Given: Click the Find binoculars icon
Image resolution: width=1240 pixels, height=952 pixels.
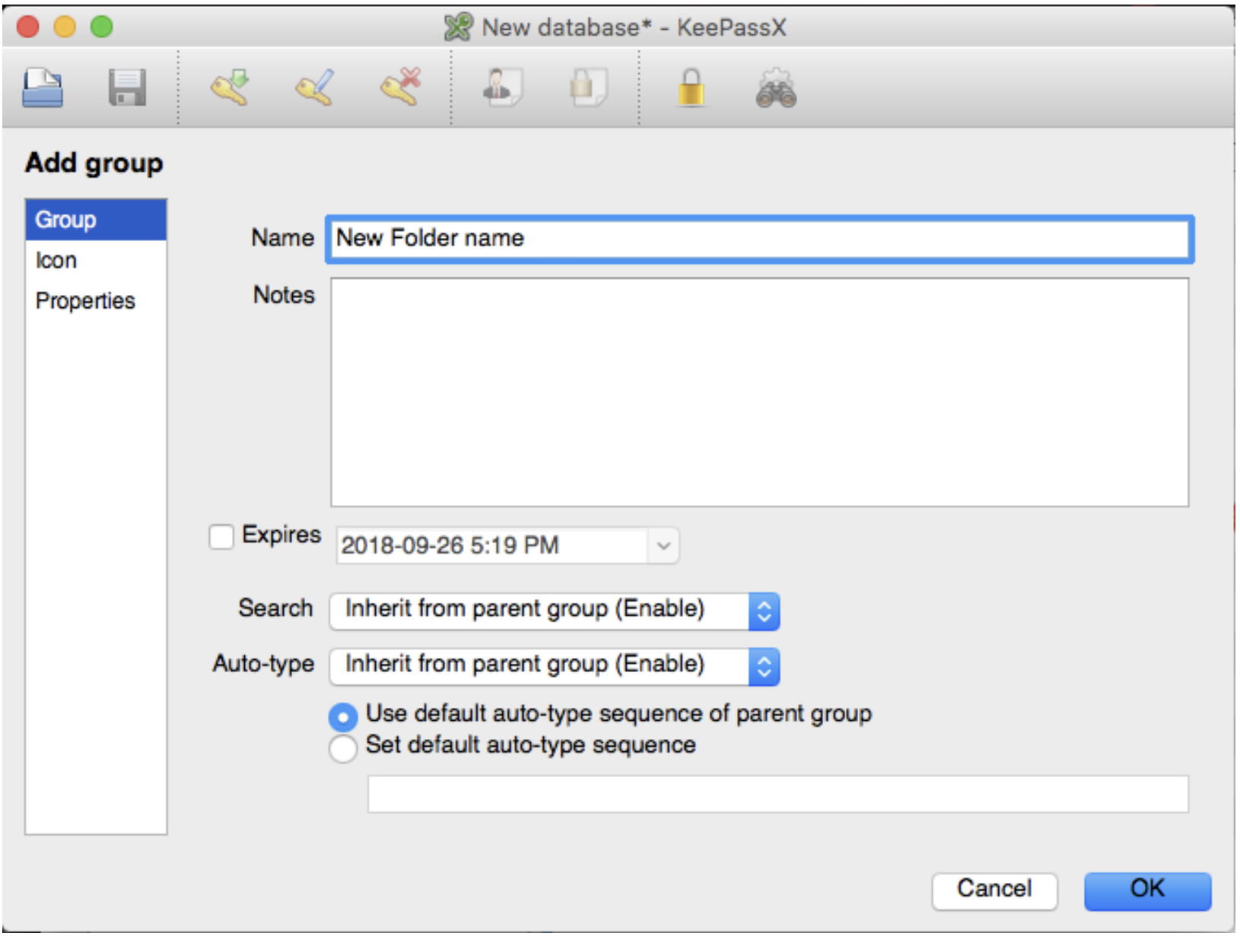Looking at the screenshot, I should click(x=775, y=89).
